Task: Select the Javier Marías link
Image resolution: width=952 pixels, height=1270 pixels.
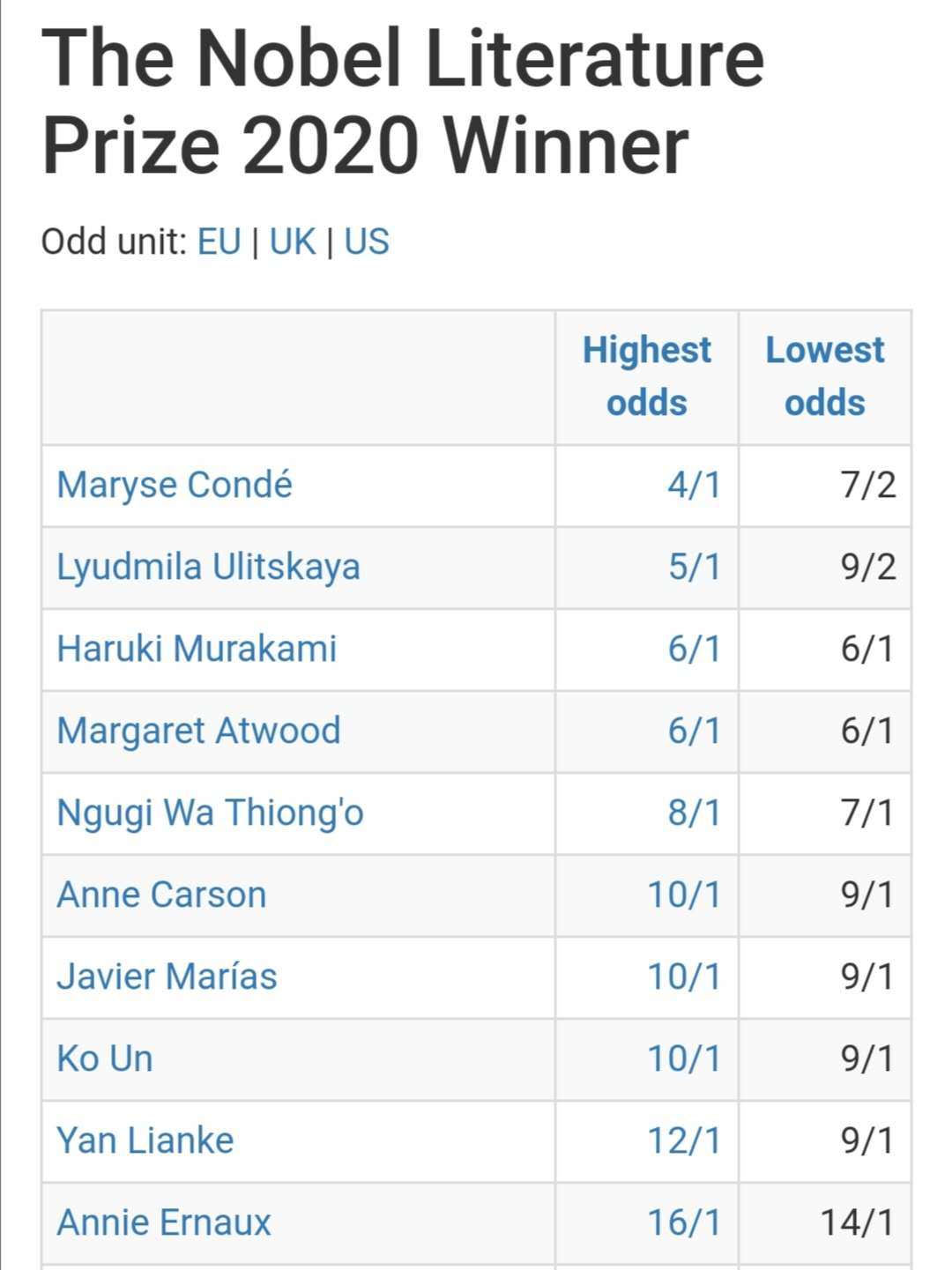Action: click(167, 977)
